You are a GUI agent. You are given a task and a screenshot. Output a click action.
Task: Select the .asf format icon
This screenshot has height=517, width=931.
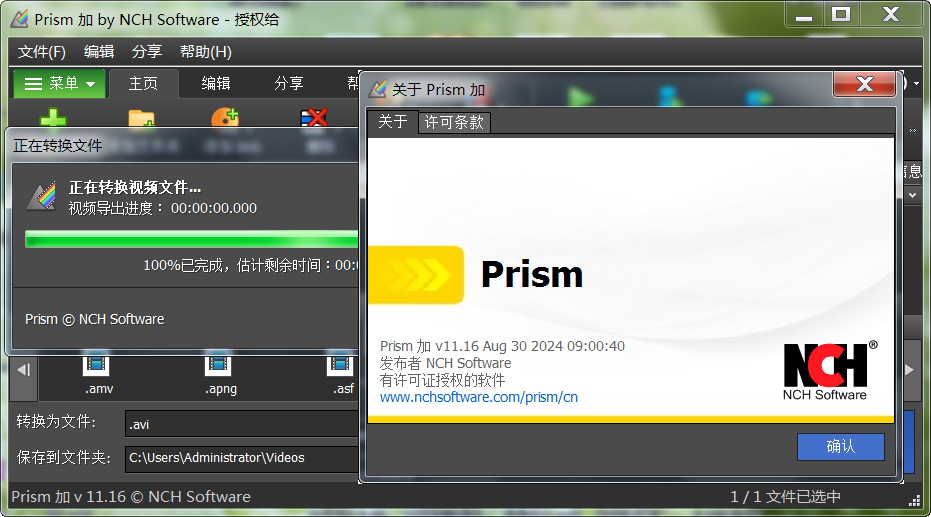click(x=340, y=364)
